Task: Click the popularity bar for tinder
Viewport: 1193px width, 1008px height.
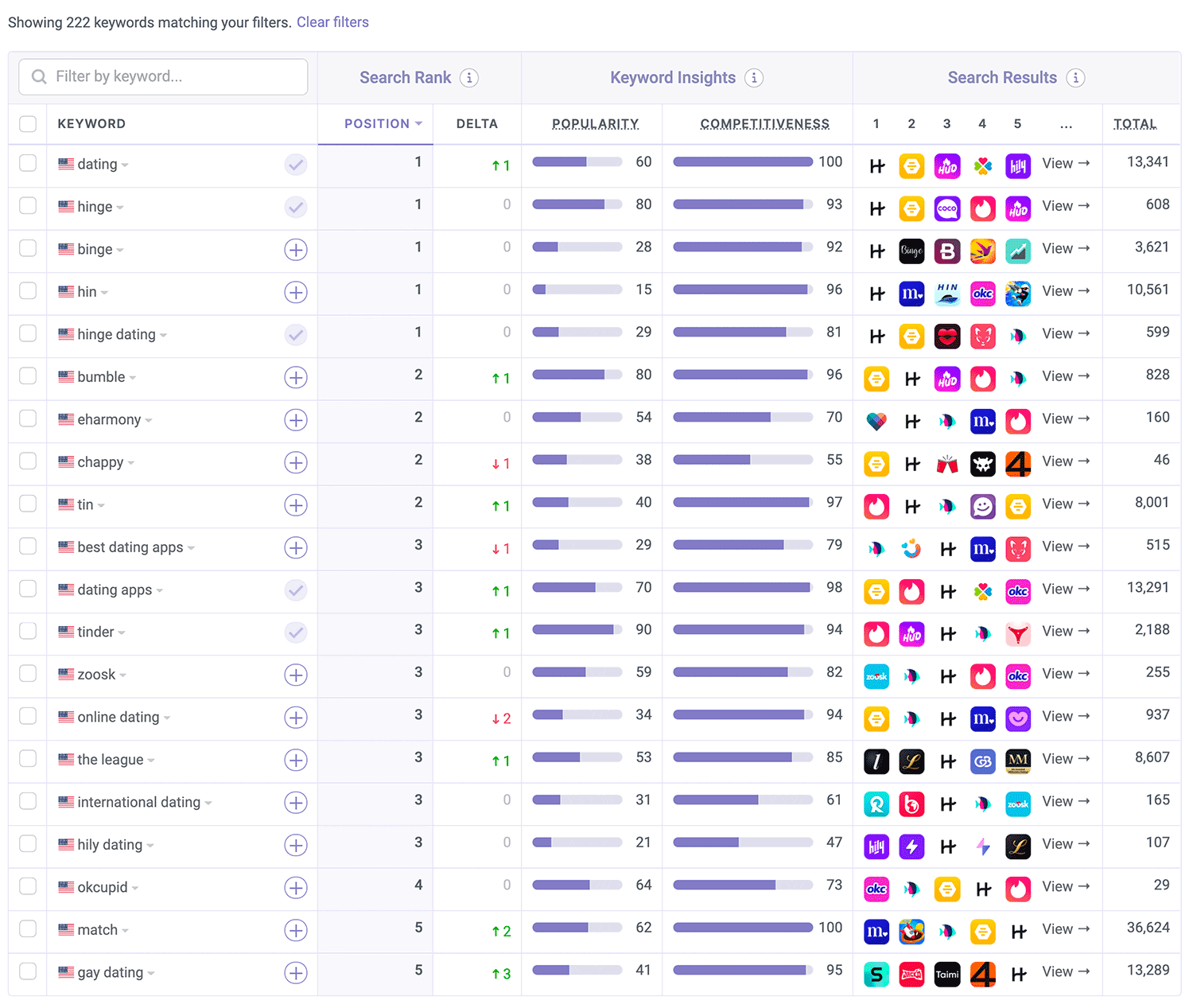Action: pyautogui.click(x=577, y=629)
